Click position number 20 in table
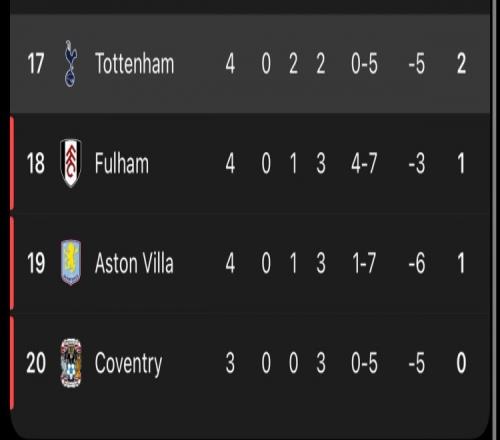Viewport: 500px width, 440px height. 36,363
